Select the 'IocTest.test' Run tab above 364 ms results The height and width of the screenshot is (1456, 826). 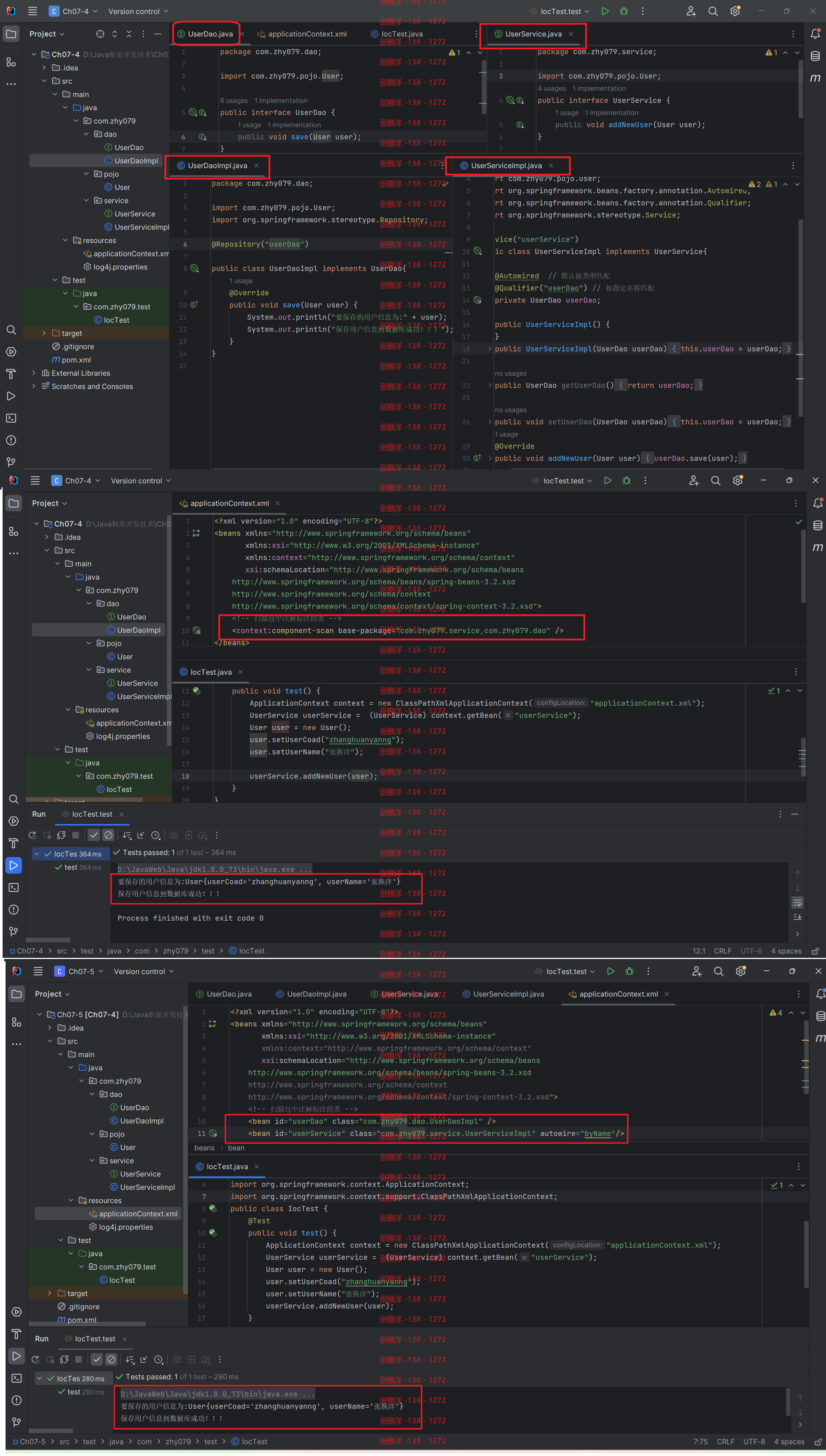pos(93,814)
